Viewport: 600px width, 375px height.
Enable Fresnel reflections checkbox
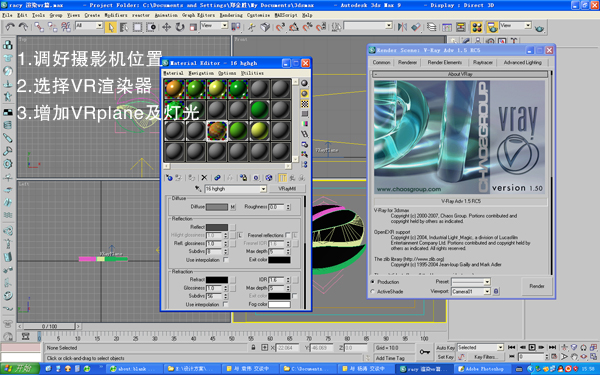pos(288,235)
